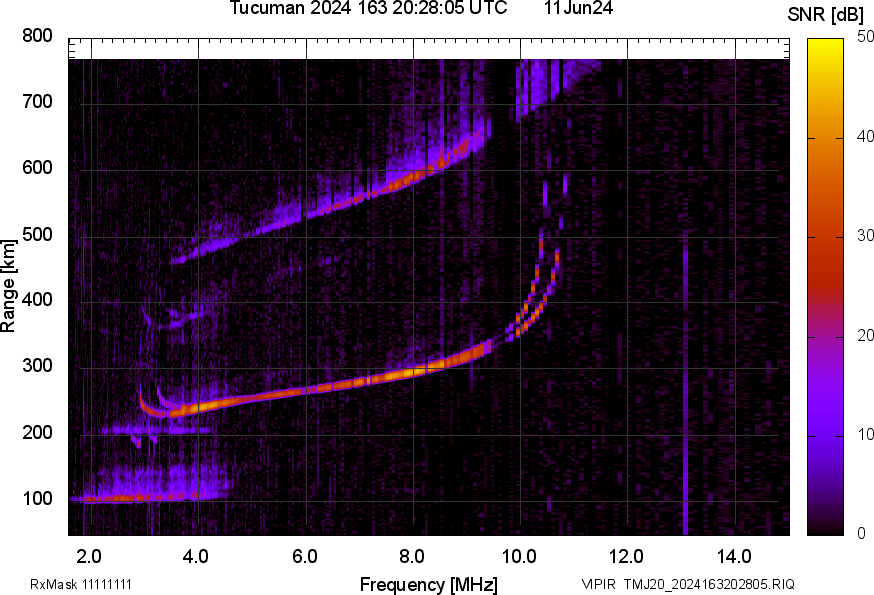Click the 8.0 frequency tick label
Screen dimensions: 874x595
pyautogui.click(x=412, y=556)
